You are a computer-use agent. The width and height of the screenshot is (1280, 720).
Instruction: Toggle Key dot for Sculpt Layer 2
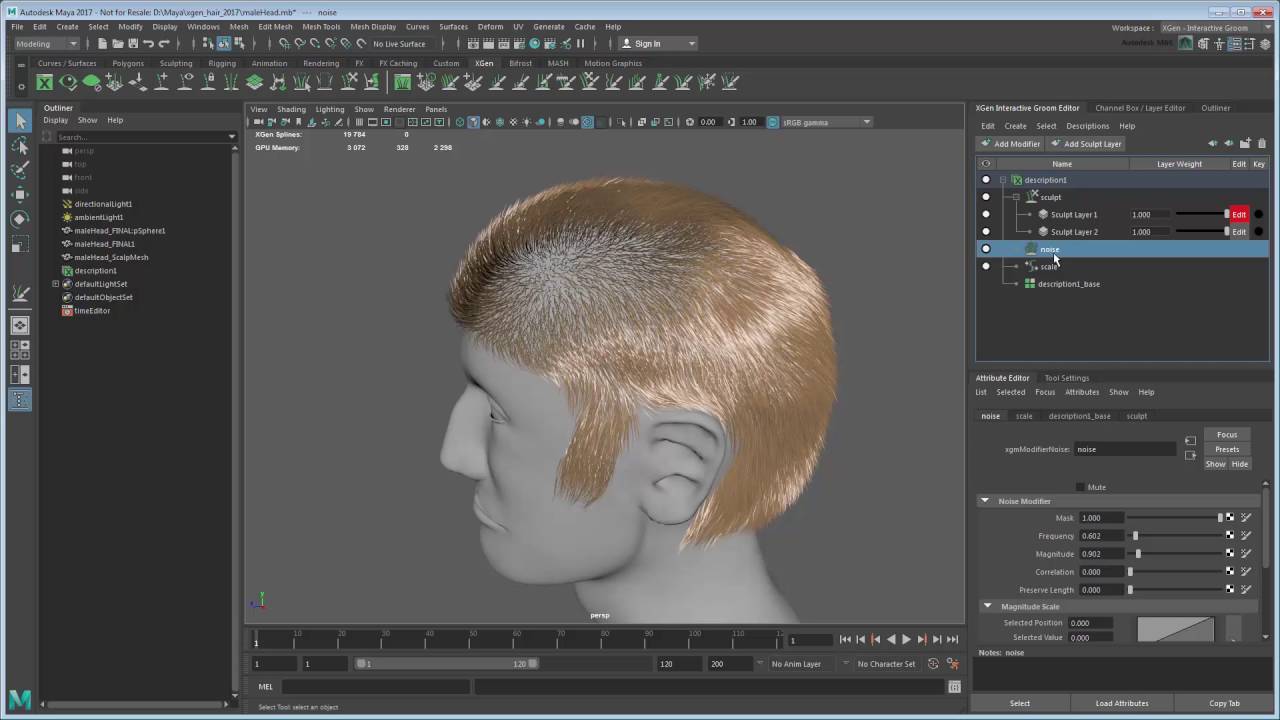[1258, 232]
